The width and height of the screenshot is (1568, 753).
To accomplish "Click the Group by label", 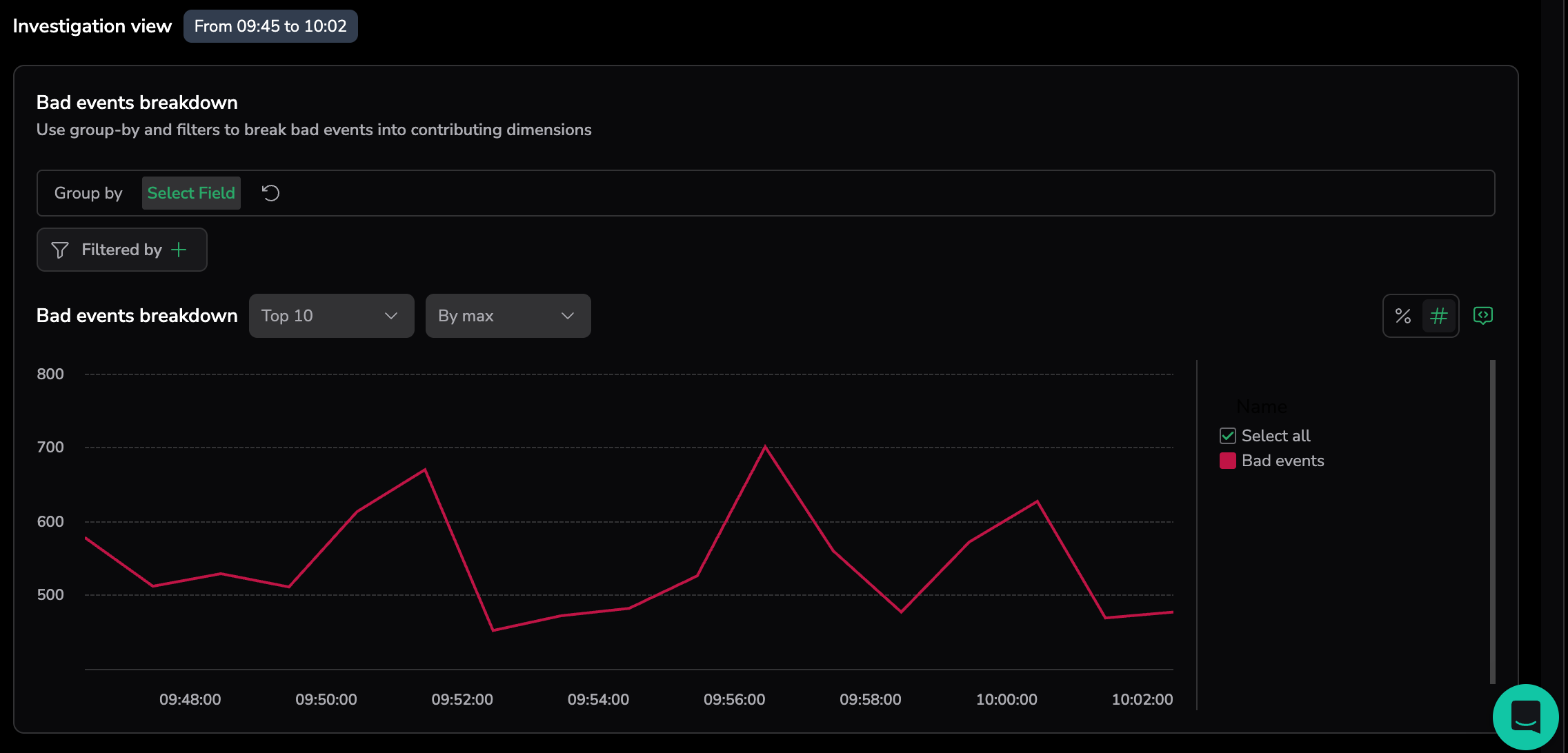I will pos(88,193).
